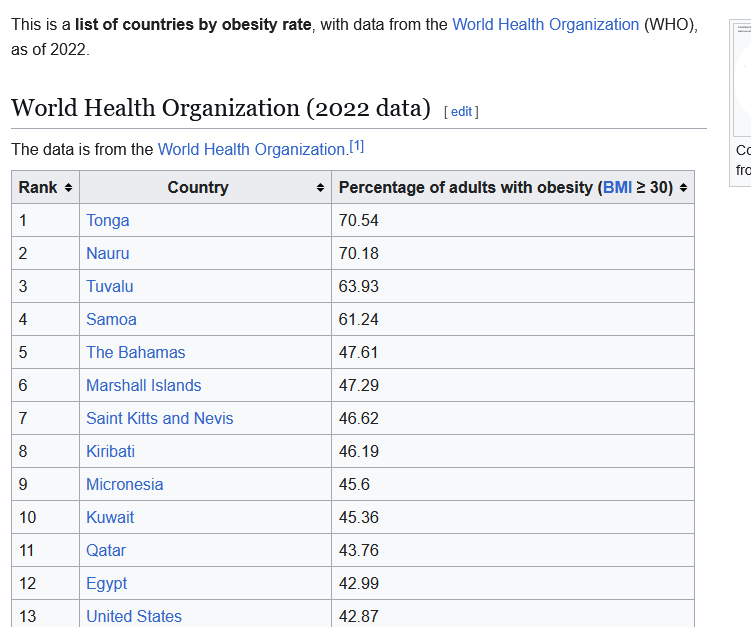The image size is (751, 627).
Task: Open the Tonga country link
Action: (x=108, y=220)
